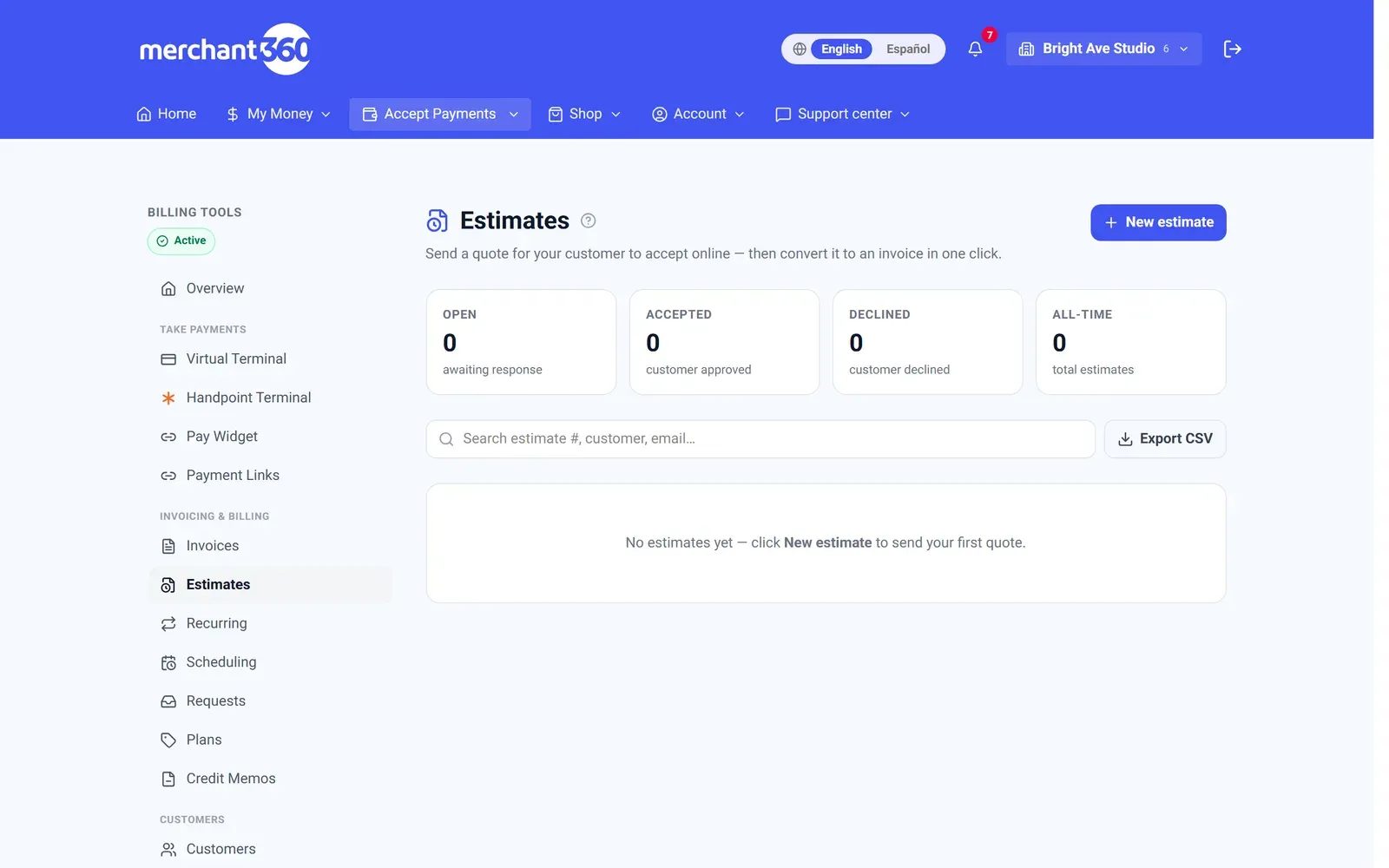Click the merchant360 logo
Screen dimensions: 1389x868
225,49
